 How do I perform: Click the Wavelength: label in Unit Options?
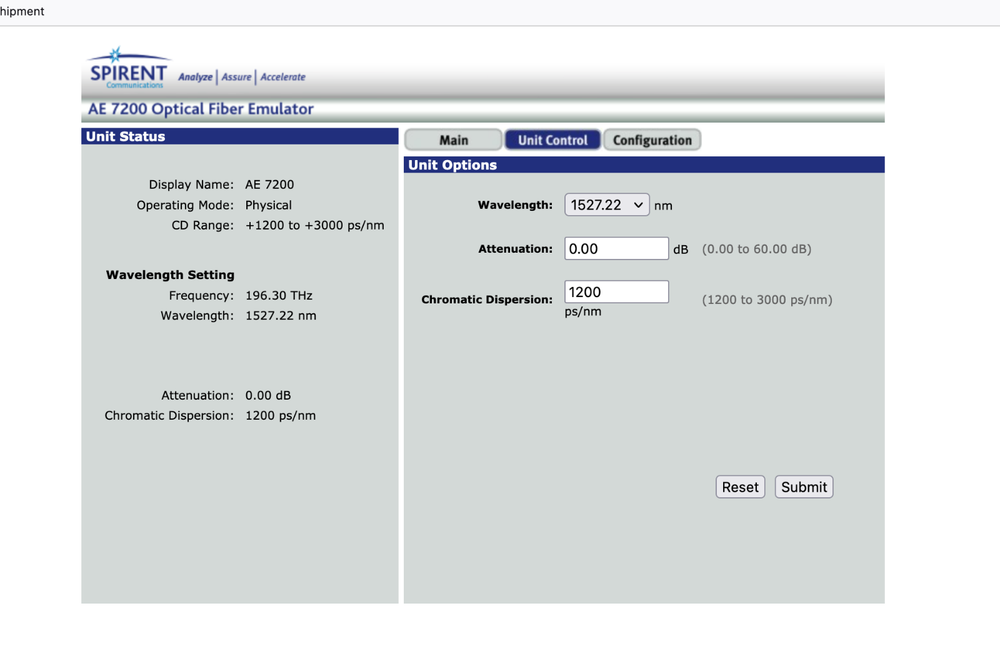[x=515, y=205]
